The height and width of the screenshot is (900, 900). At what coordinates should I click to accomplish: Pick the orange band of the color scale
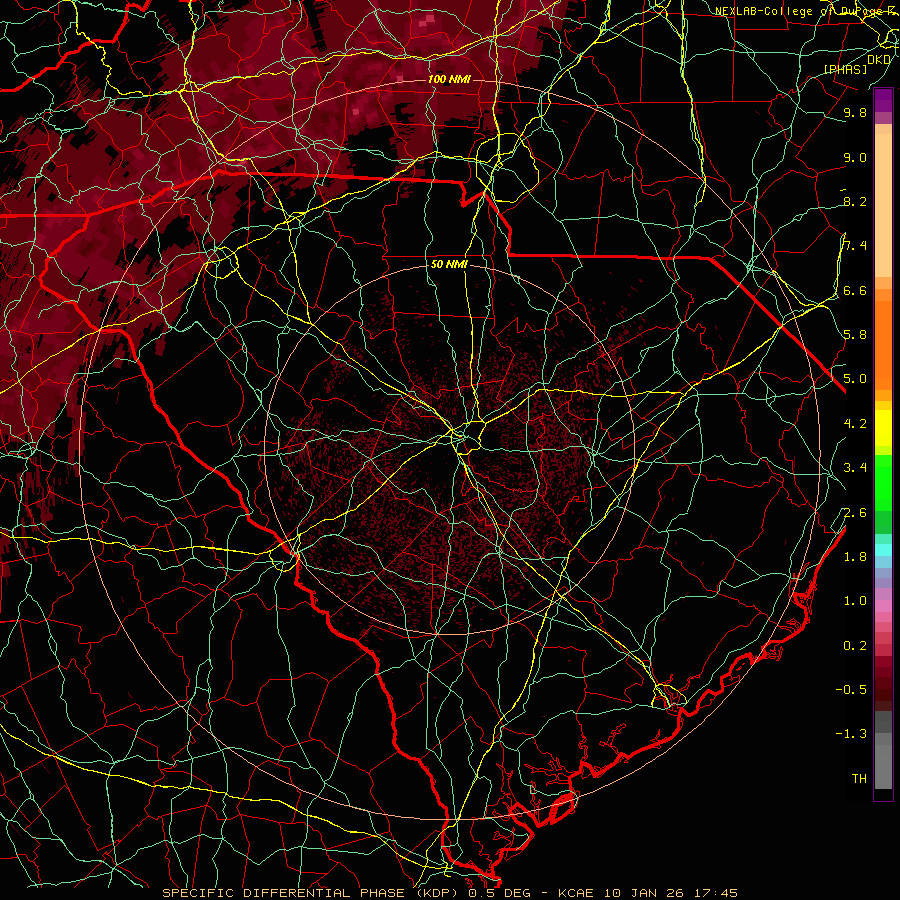click(x=883, y=344)
